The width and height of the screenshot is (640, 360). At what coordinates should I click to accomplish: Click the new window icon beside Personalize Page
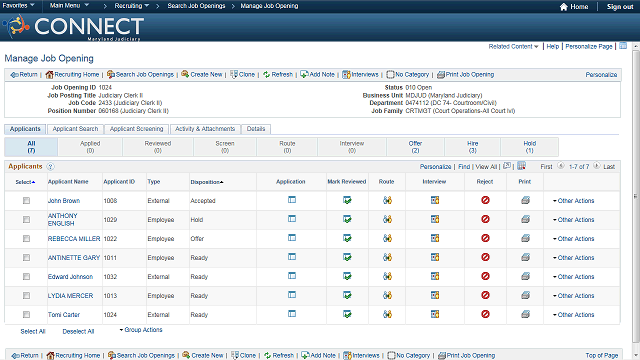[623, 46]
